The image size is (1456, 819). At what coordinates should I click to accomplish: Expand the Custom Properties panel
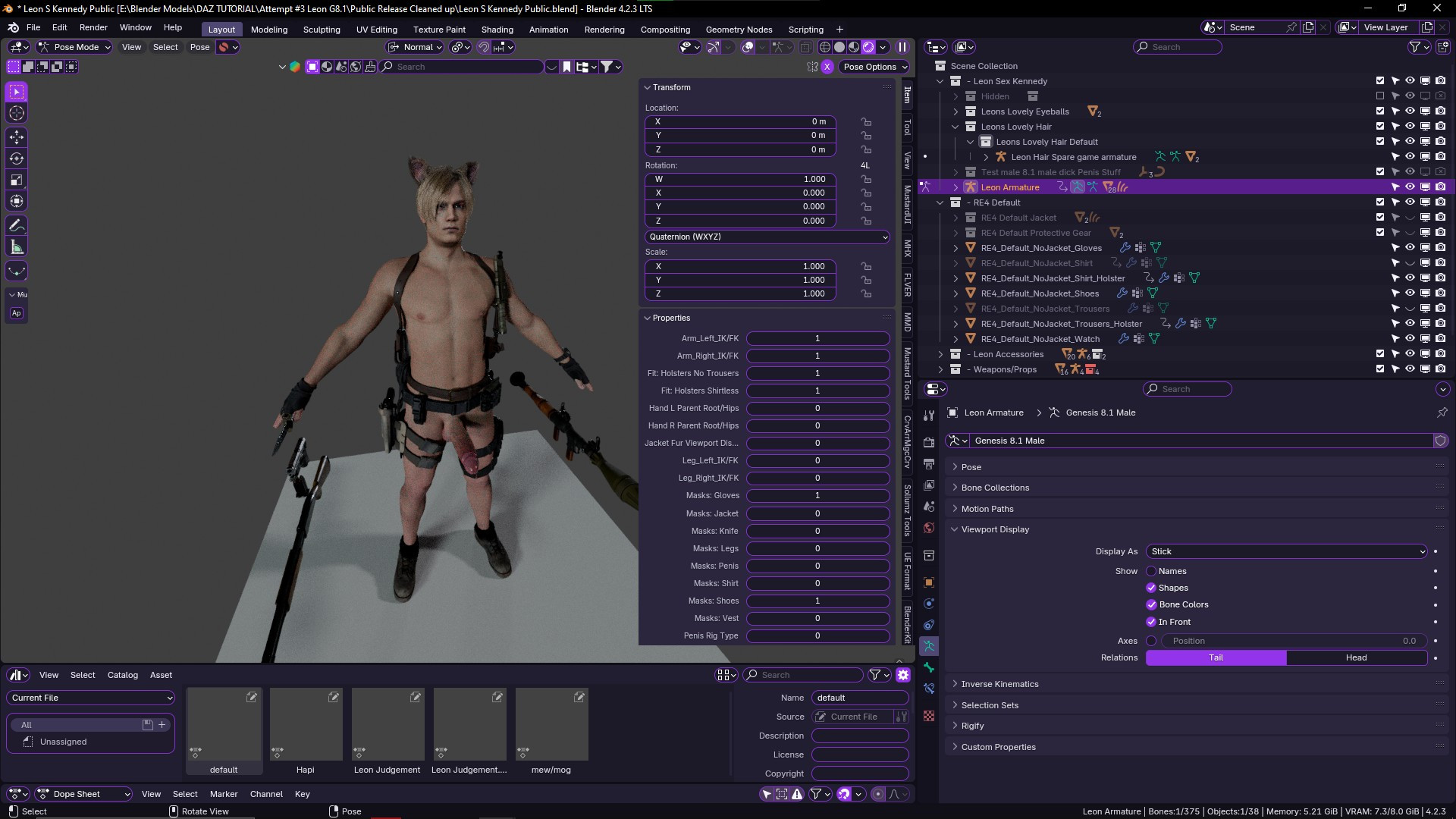998,747
